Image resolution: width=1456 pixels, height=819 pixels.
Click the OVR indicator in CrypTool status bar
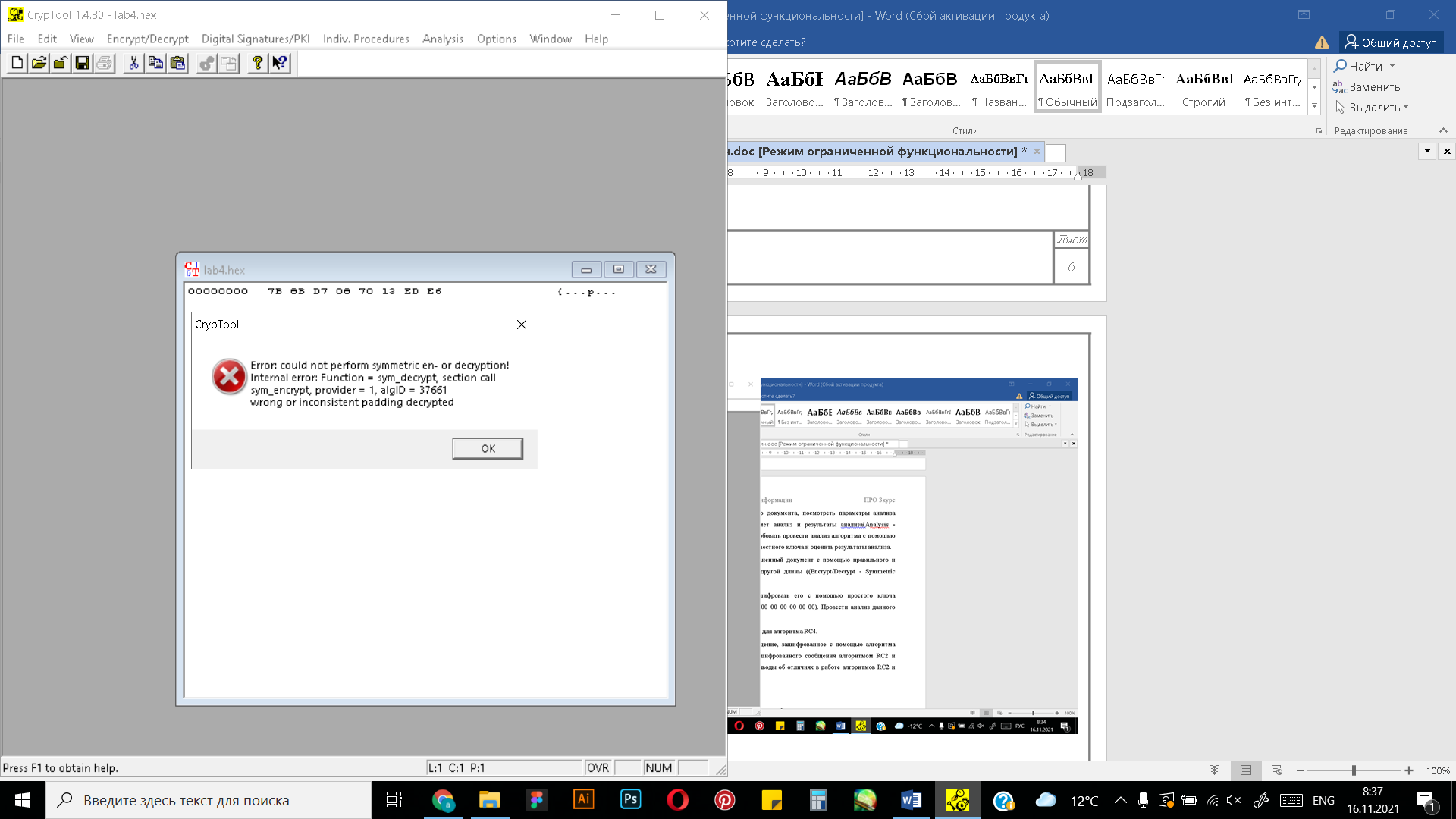tap(598, 767)
